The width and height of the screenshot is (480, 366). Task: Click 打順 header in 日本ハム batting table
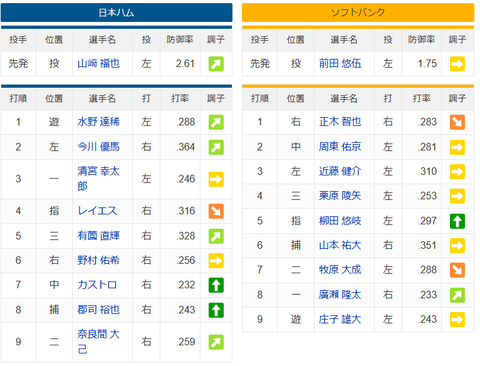click(x=18, y=98)
